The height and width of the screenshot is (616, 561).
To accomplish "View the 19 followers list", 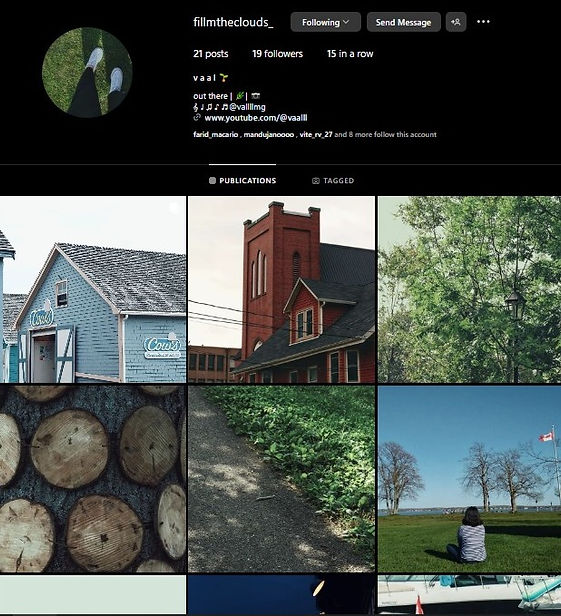I will 277,54.
